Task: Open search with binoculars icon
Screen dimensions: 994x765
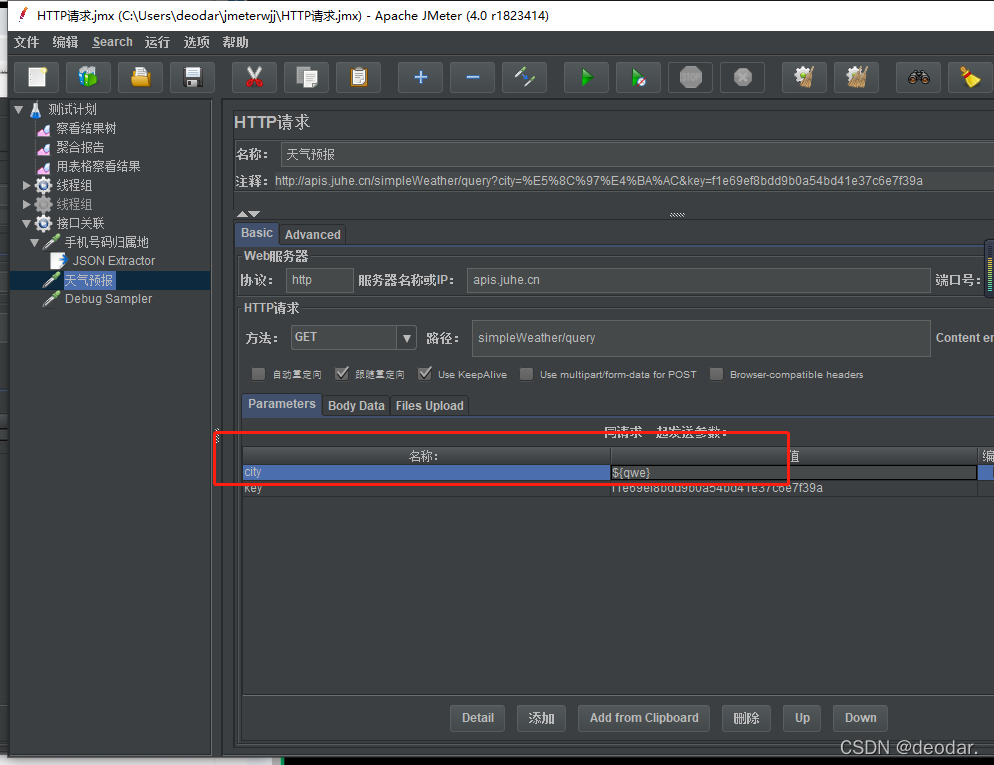Action: (919, 77)
